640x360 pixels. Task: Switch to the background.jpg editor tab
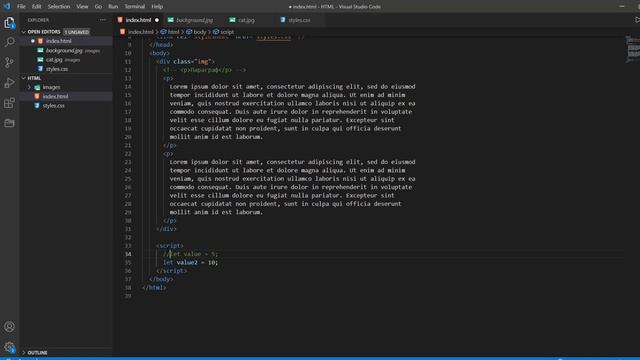(194, 20)
